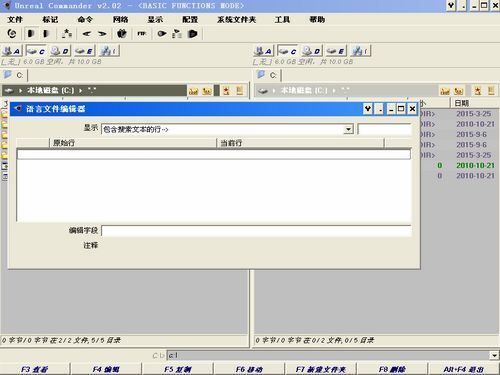Select the C: tab in left panel
Screen dimensions: 500x375
coord(14,75)
